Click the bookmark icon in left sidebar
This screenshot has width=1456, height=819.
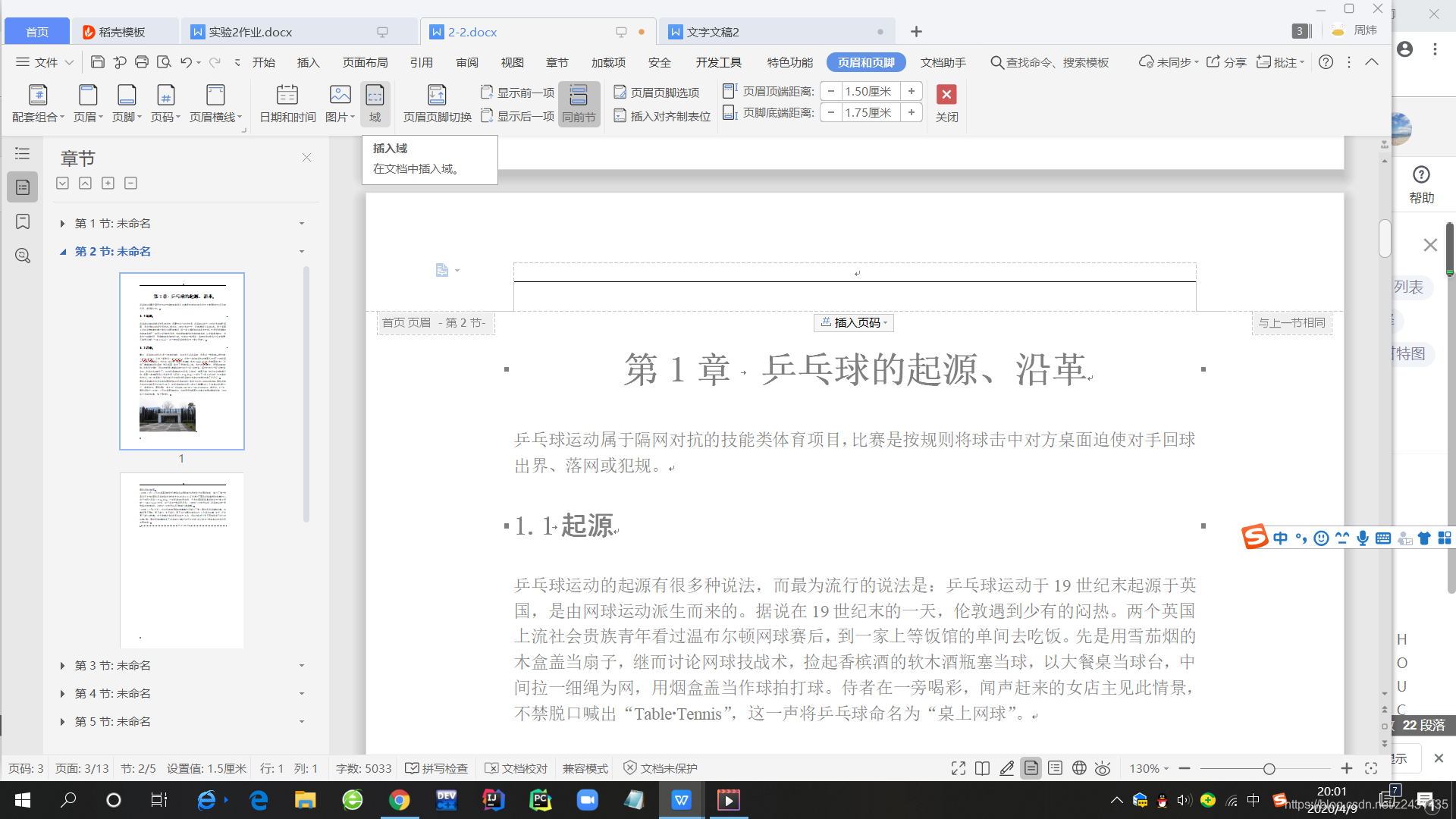pyautogui.click(x=23, y=221)
